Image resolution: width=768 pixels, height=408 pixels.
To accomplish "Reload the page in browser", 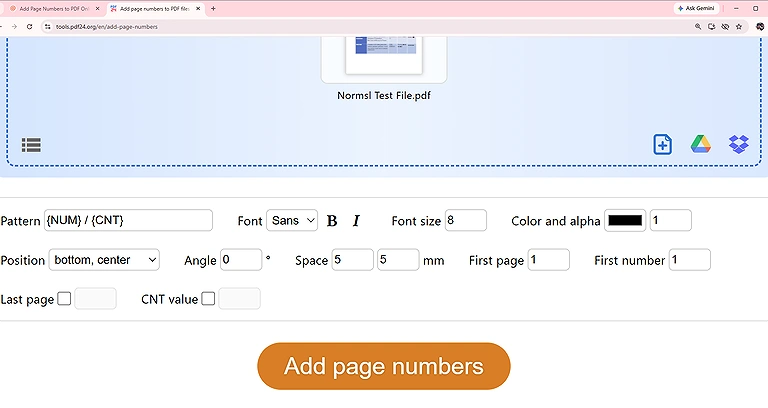I will click(x=29, y=26).
